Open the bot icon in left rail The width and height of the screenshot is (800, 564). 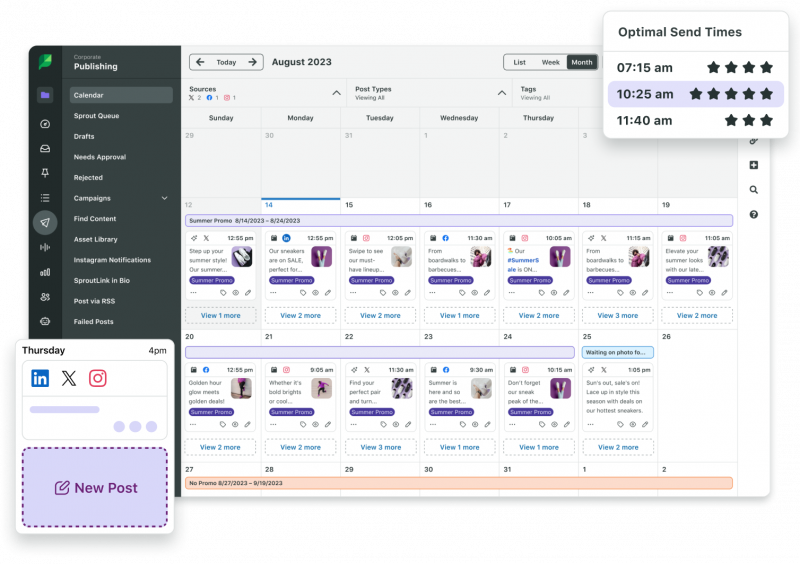point(45,321)
